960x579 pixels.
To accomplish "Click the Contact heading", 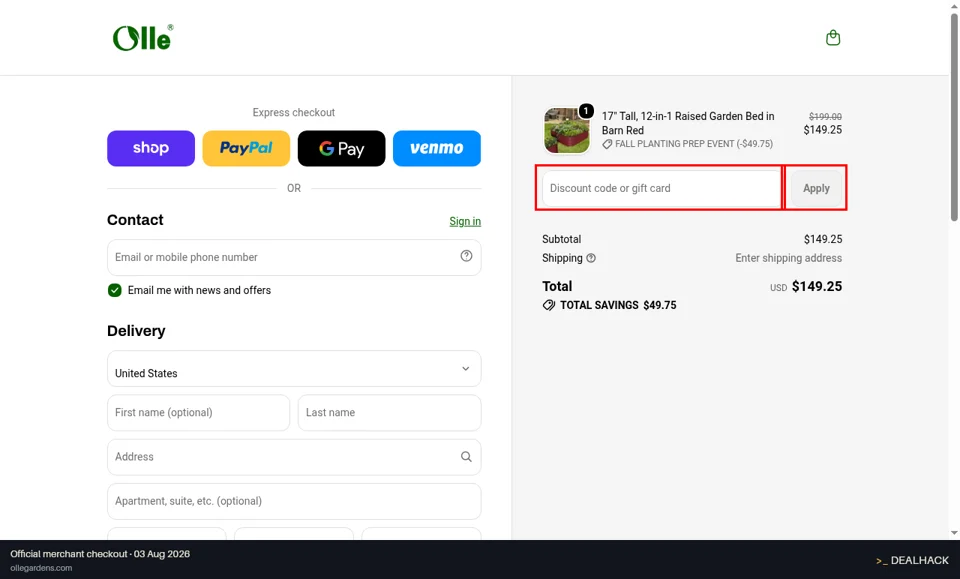I will [135, 220].
